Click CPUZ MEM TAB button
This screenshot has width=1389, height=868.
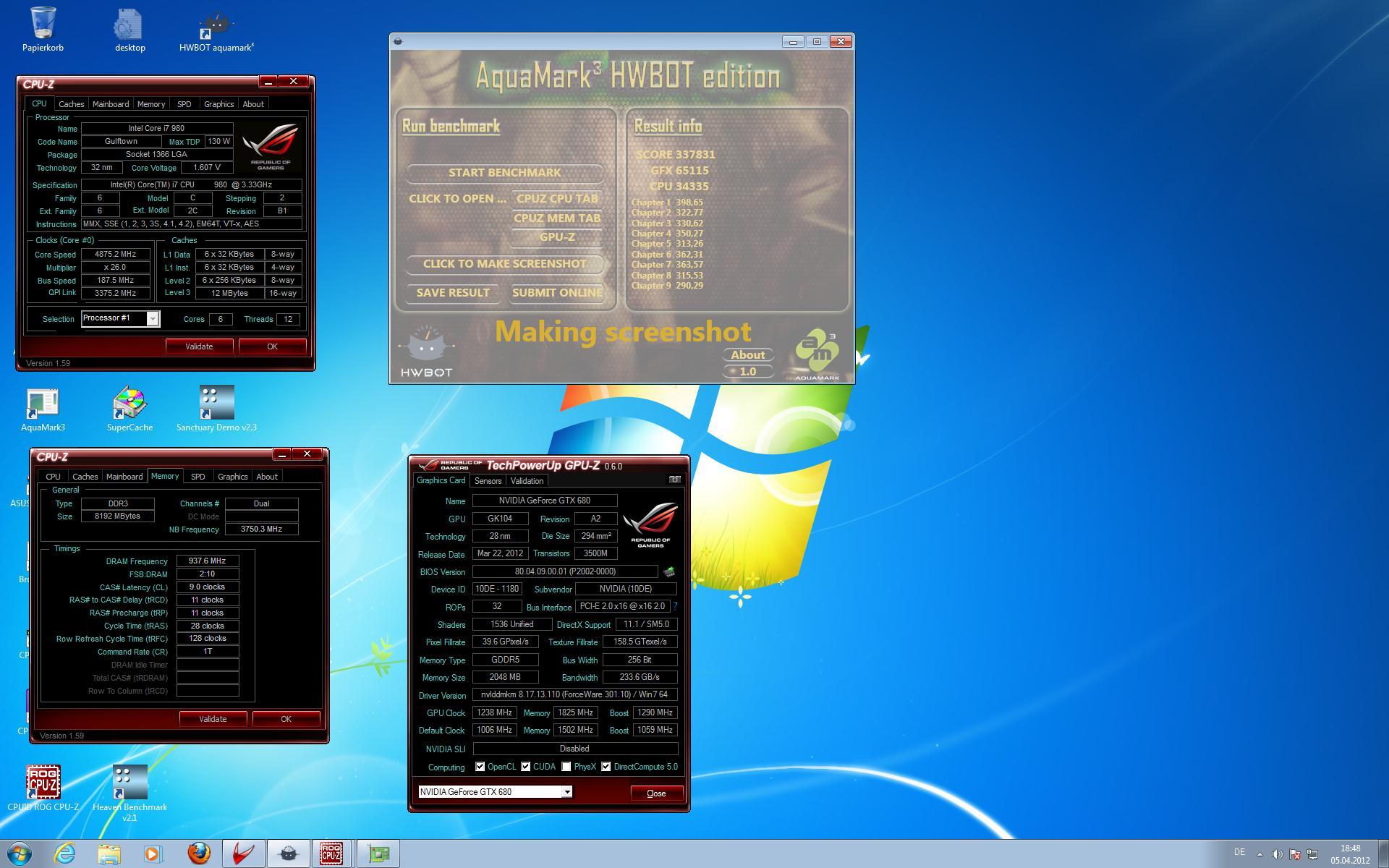557,218
